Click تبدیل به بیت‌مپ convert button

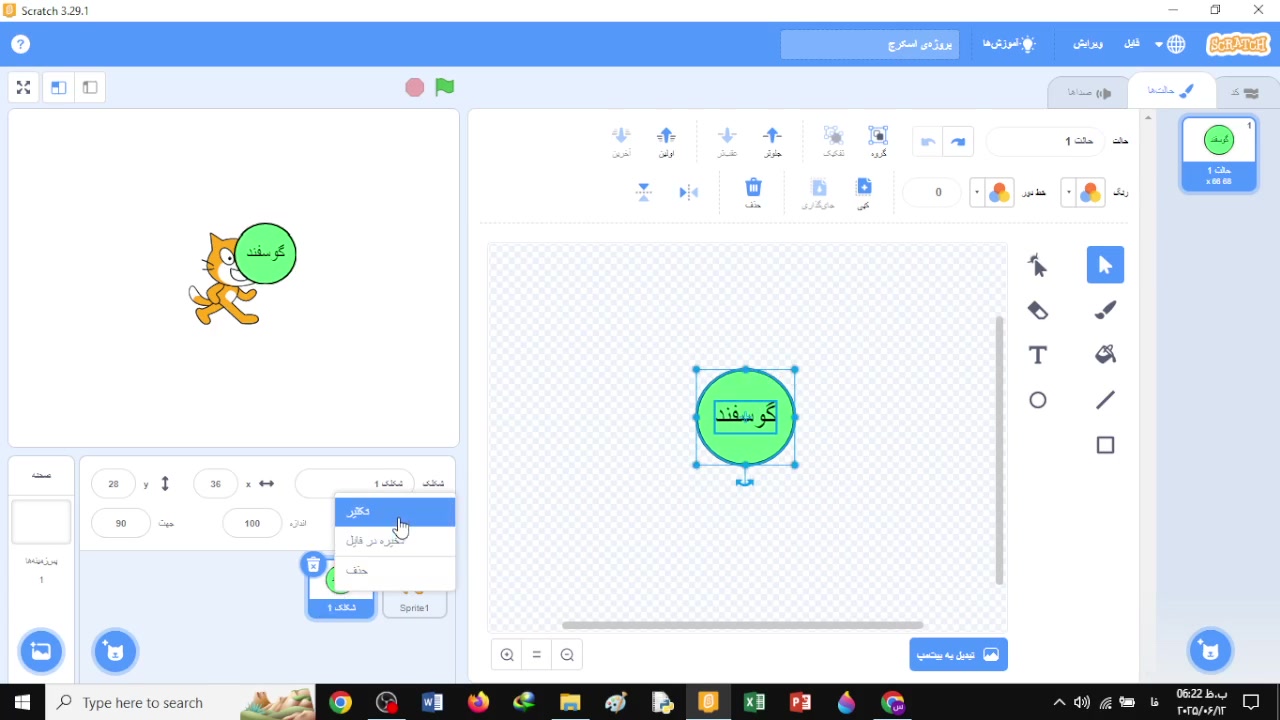point(958,655)
